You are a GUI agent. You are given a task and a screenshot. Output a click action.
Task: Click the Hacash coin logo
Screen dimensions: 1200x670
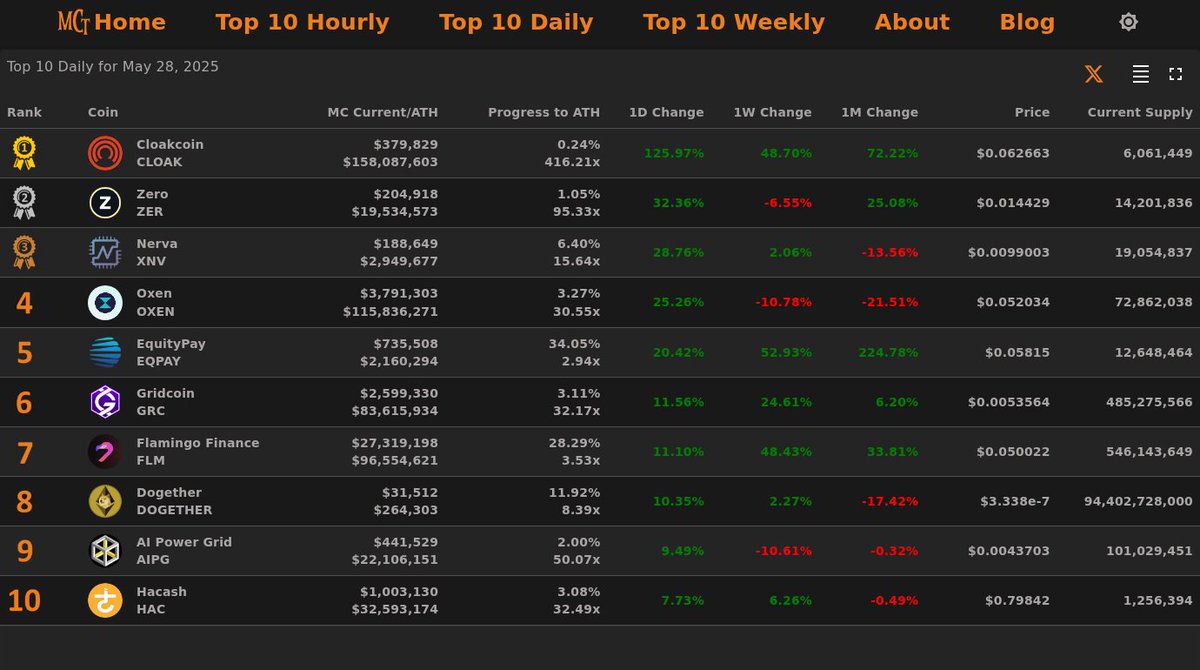(105, 600)
